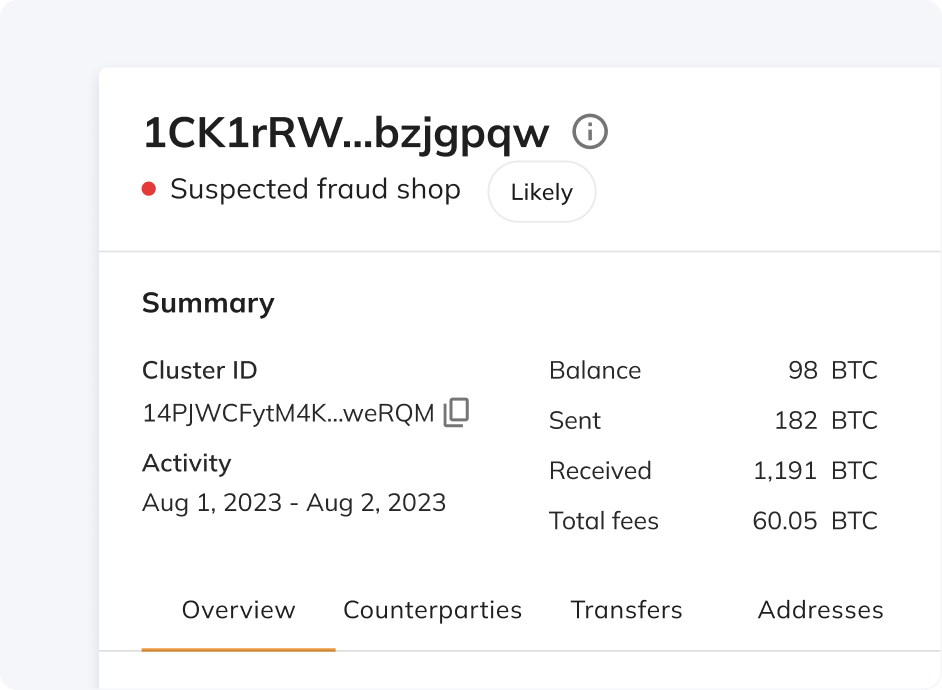This screenshot has height=690, width=942.
Task: Select the Addresses tab
Action: 820,610
